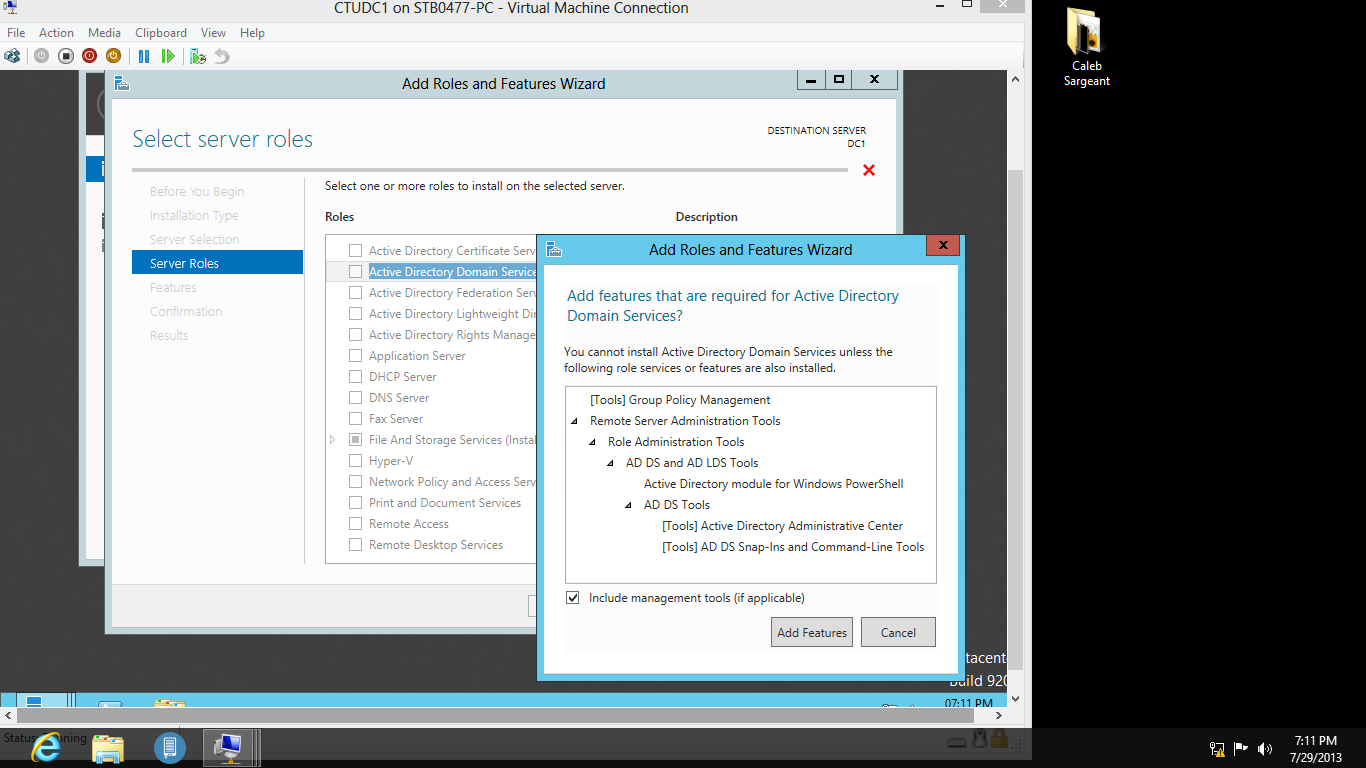The width and height of the screenshot is (1366, 768).
Task: Tick the Fax Server role checkbox
Action: 355,419
